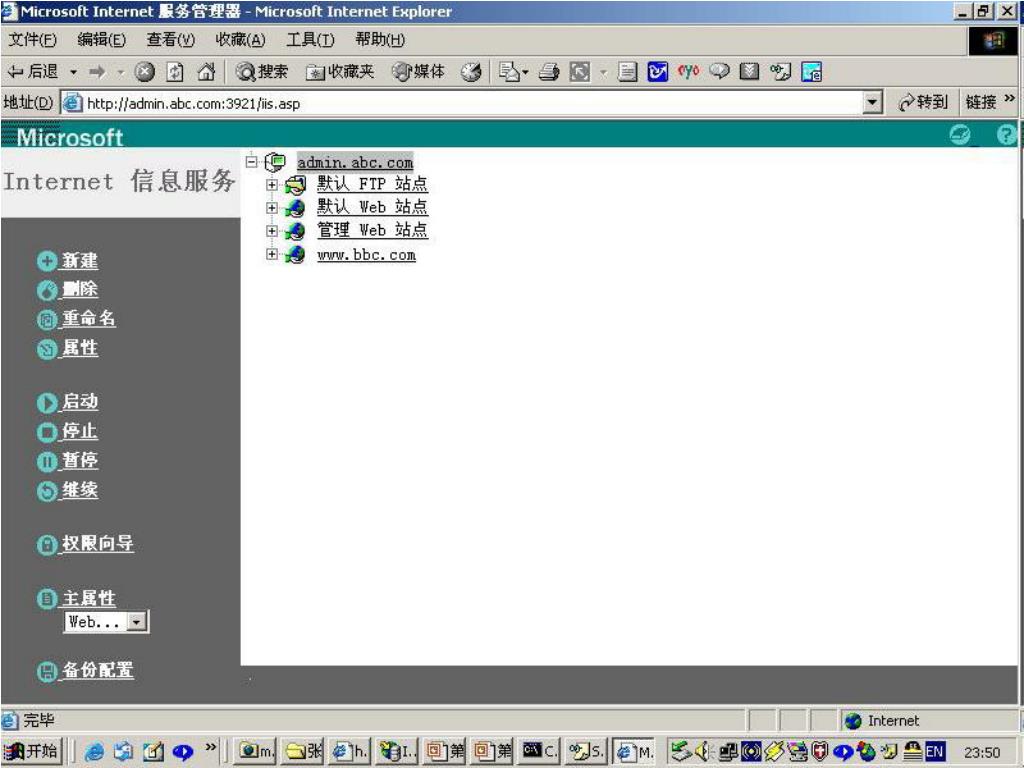Viewport: 1024px width, 768px height.
Task: Click the globe icon beside www.bbc.com
Action: pos(295,254)
